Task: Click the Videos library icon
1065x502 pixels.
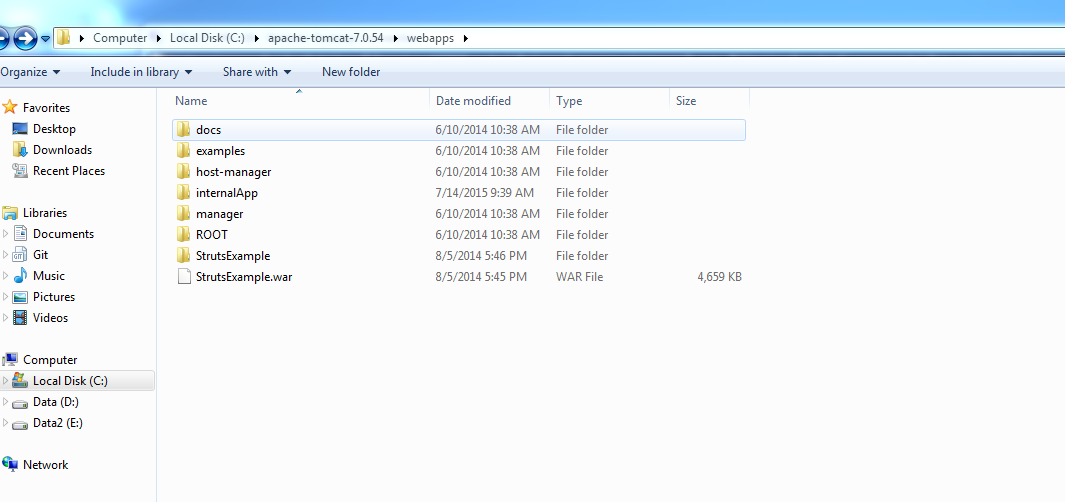Action: (20, 317)
